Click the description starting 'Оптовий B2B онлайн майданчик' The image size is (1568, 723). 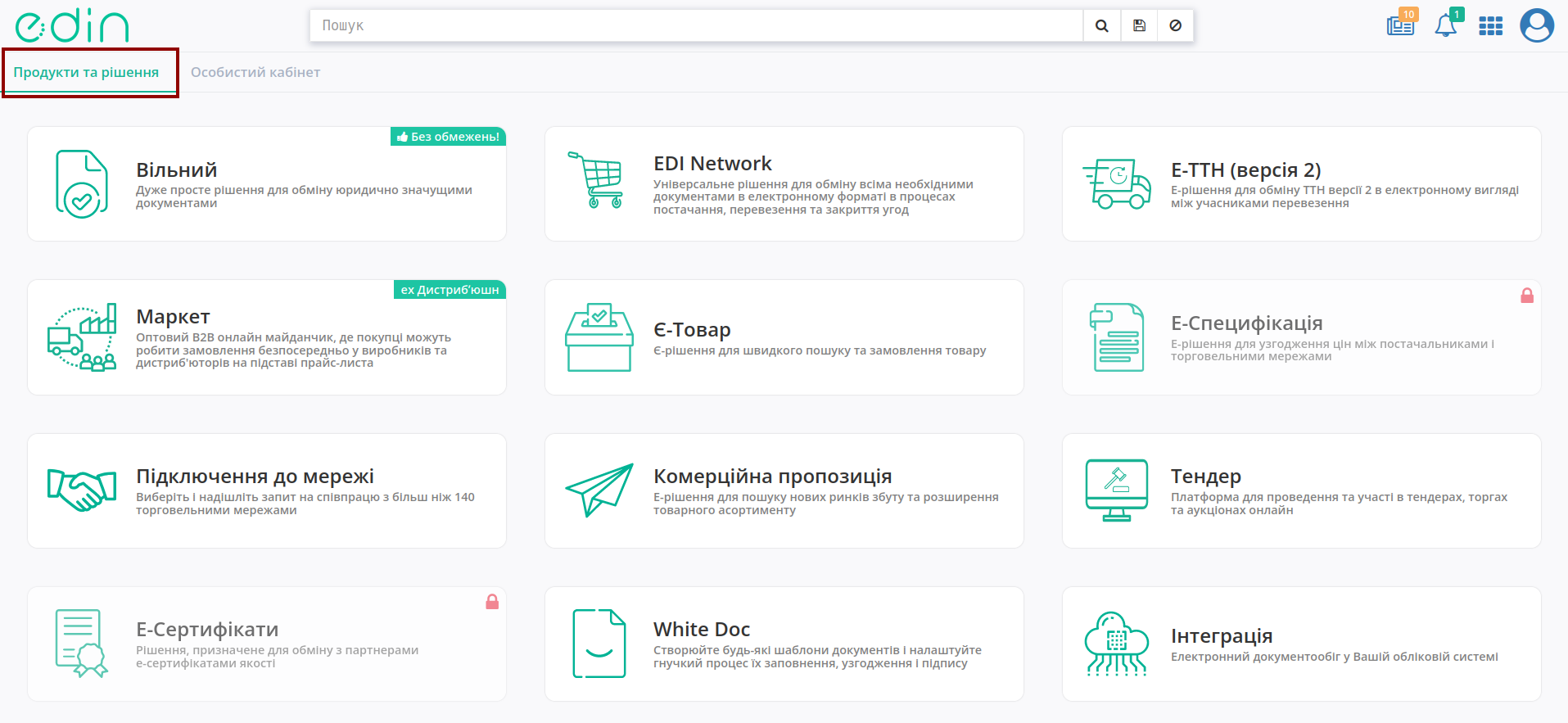[x=293, y=350]
